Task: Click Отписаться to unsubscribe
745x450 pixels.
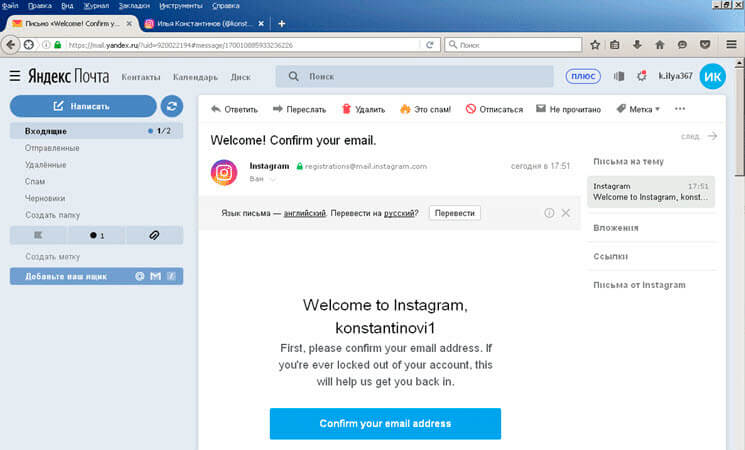Action: click(x=494, y=109)
